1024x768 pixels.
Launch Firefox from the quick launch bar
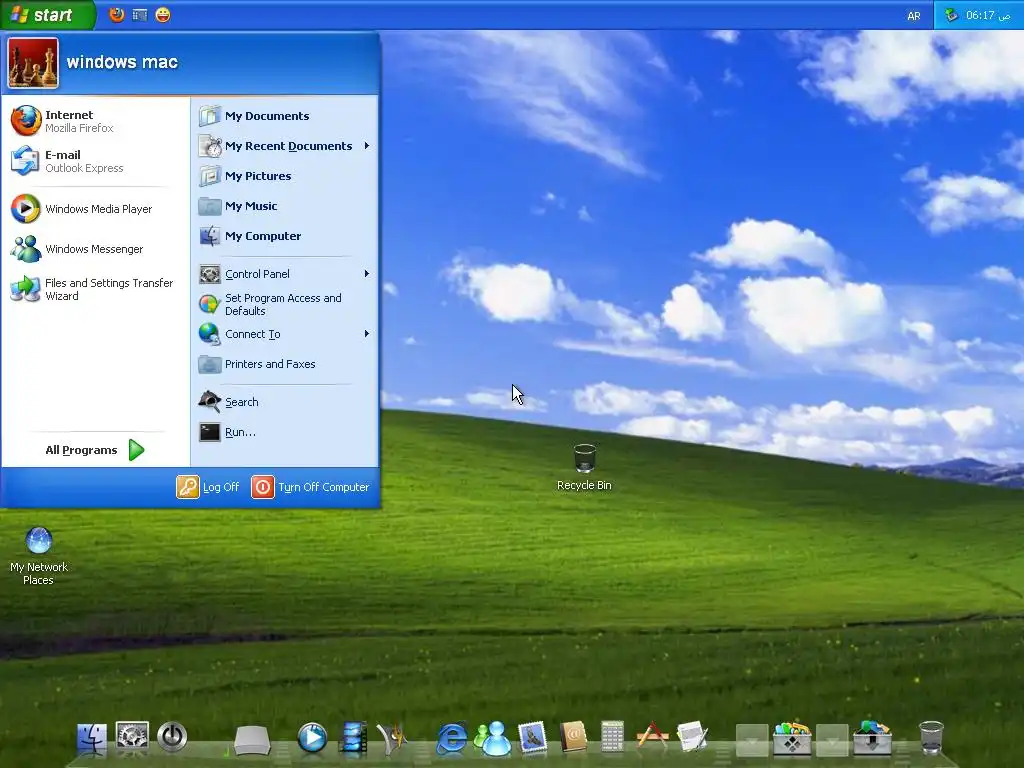[x=117, y=14]
